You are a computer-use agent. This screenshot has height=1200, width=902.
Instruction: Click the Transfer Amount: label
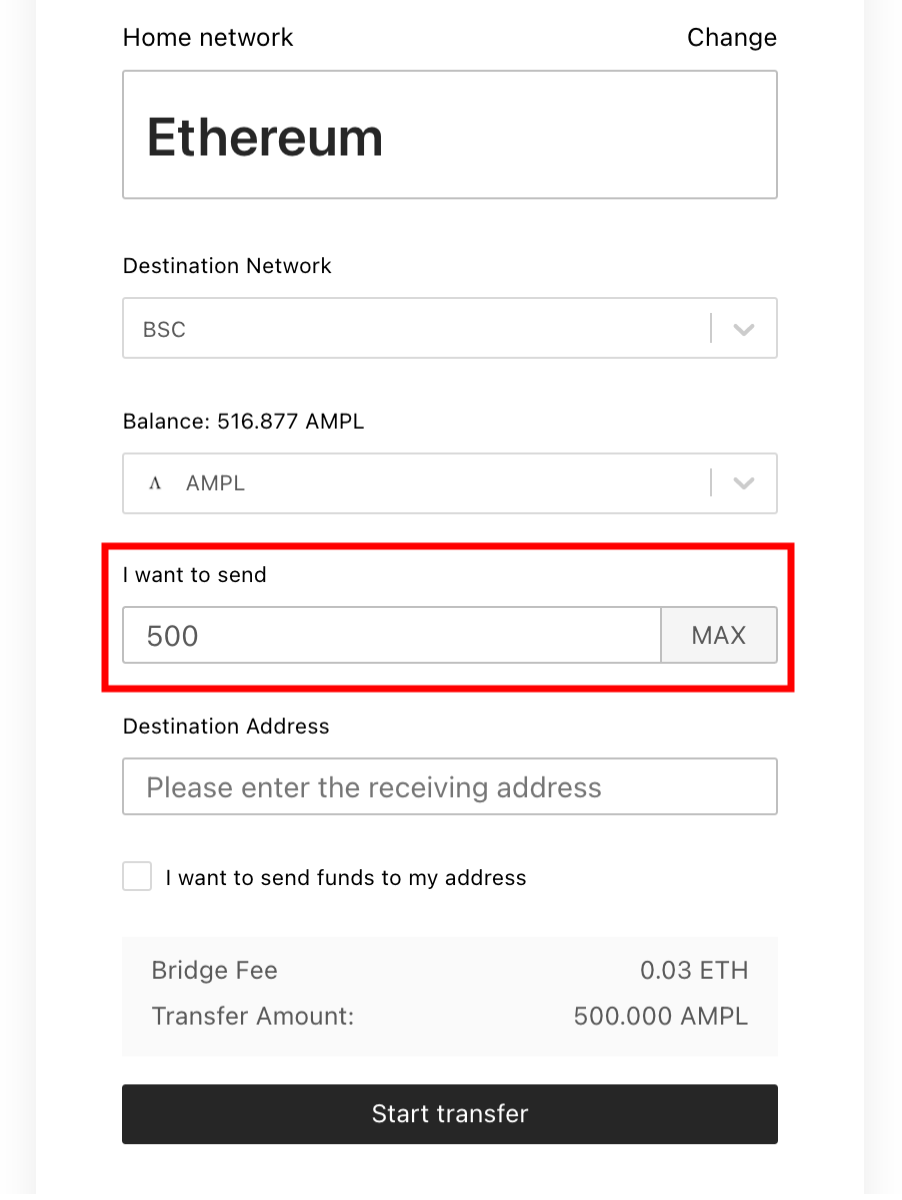click(253, 1017)
